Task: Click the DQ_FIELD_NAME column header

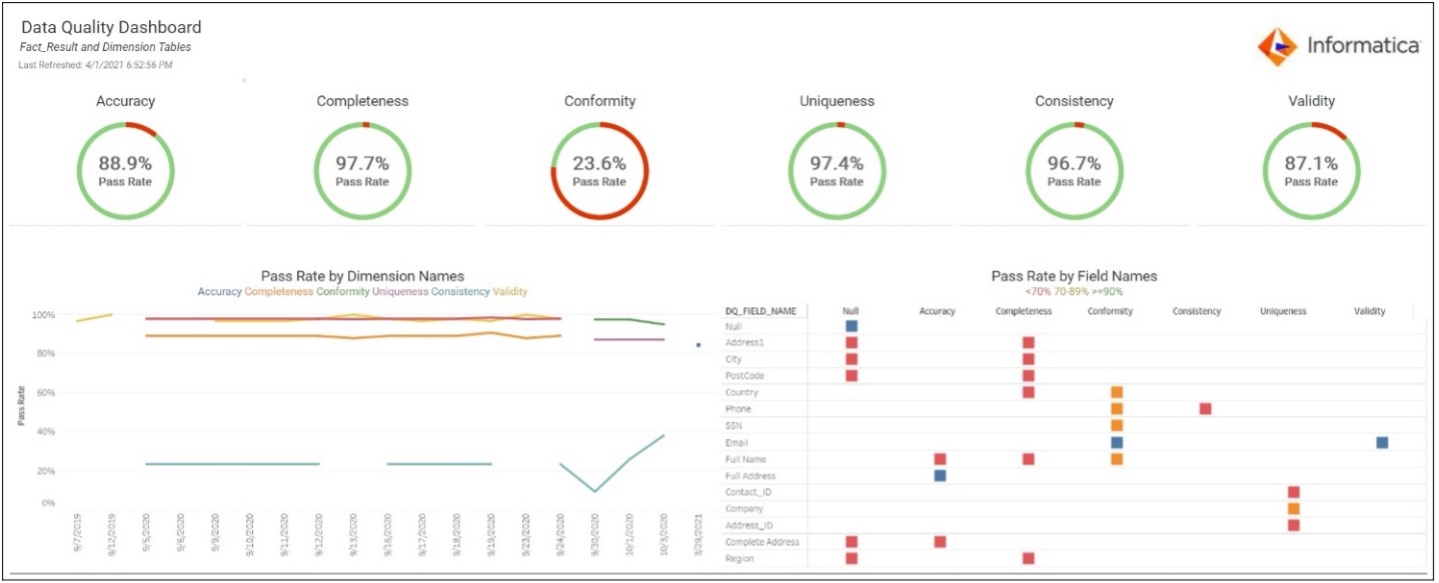Action: coord(760,311)
